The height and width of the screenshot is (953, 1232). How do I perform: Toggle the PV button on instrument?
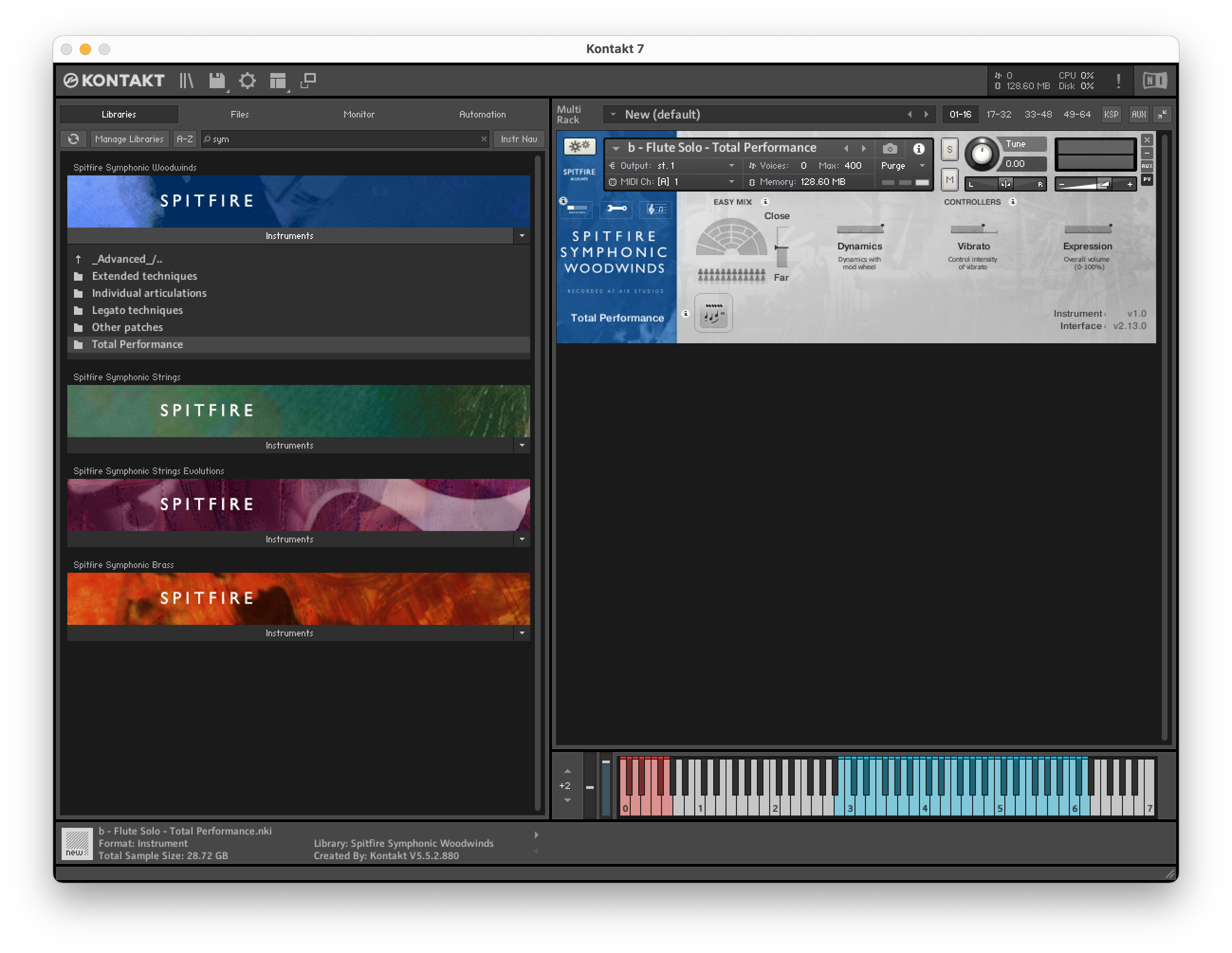(1146, 179)
